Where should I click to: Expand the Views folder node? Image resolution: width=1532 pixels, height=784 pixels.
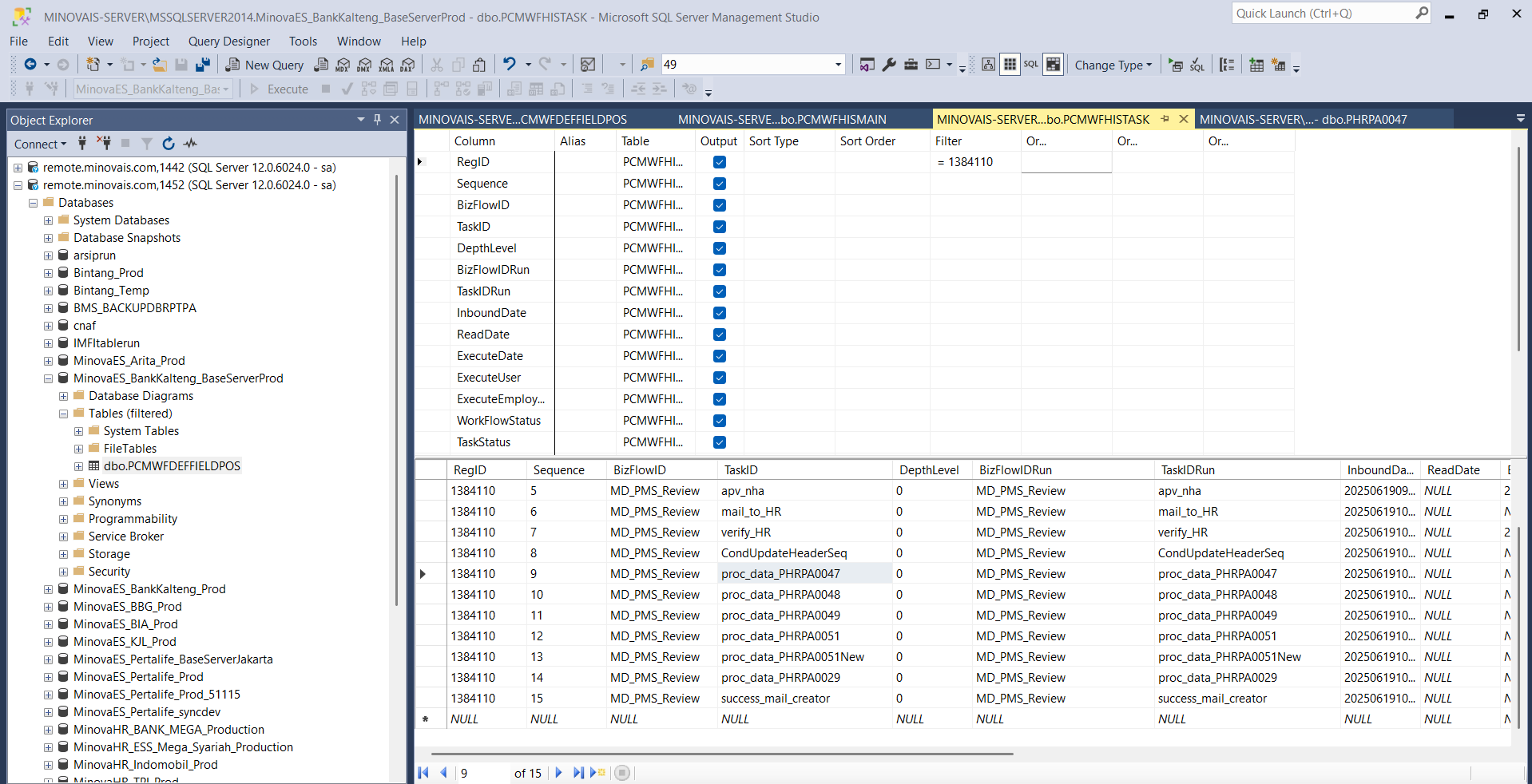click(63, 484)
